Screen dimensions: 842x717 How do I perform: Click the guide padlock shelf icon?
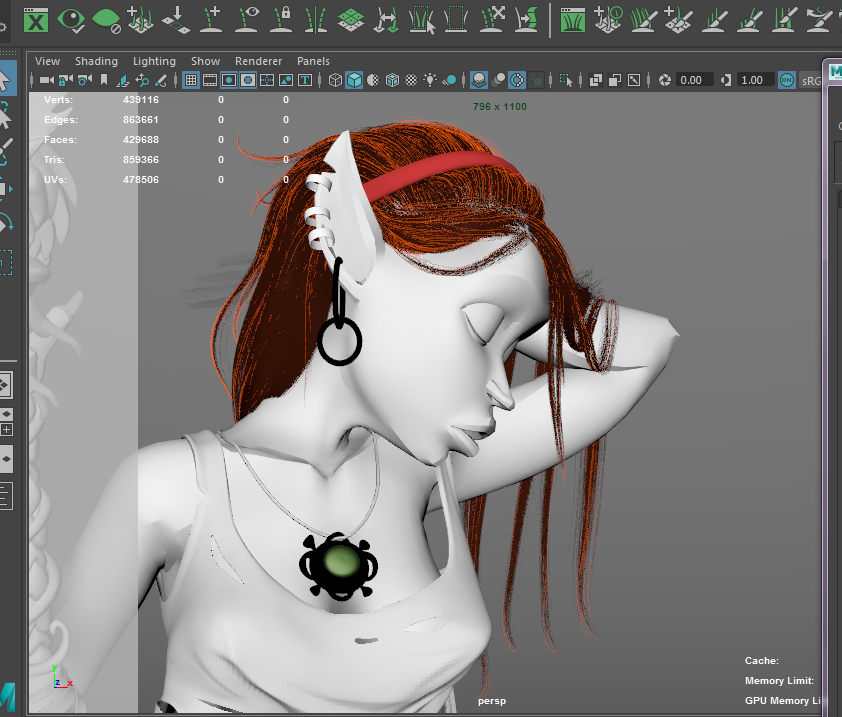coord(281,20)
